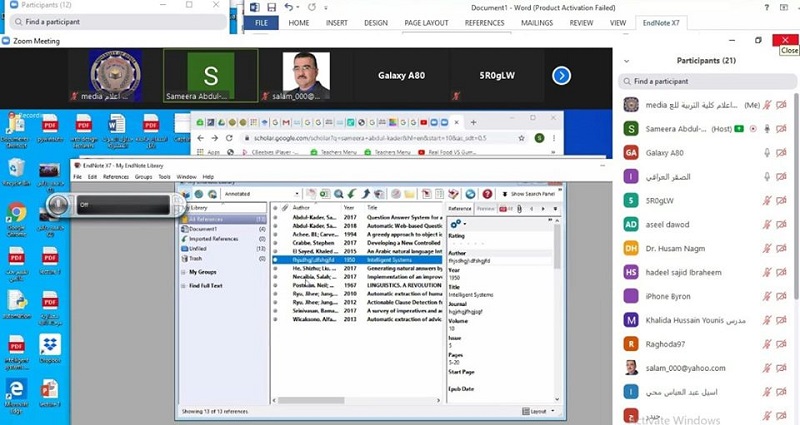Select the Crabbe, Stephen 2017 reference row
The width and height of the screenshot is (800, 425).
tap(358, 243)
